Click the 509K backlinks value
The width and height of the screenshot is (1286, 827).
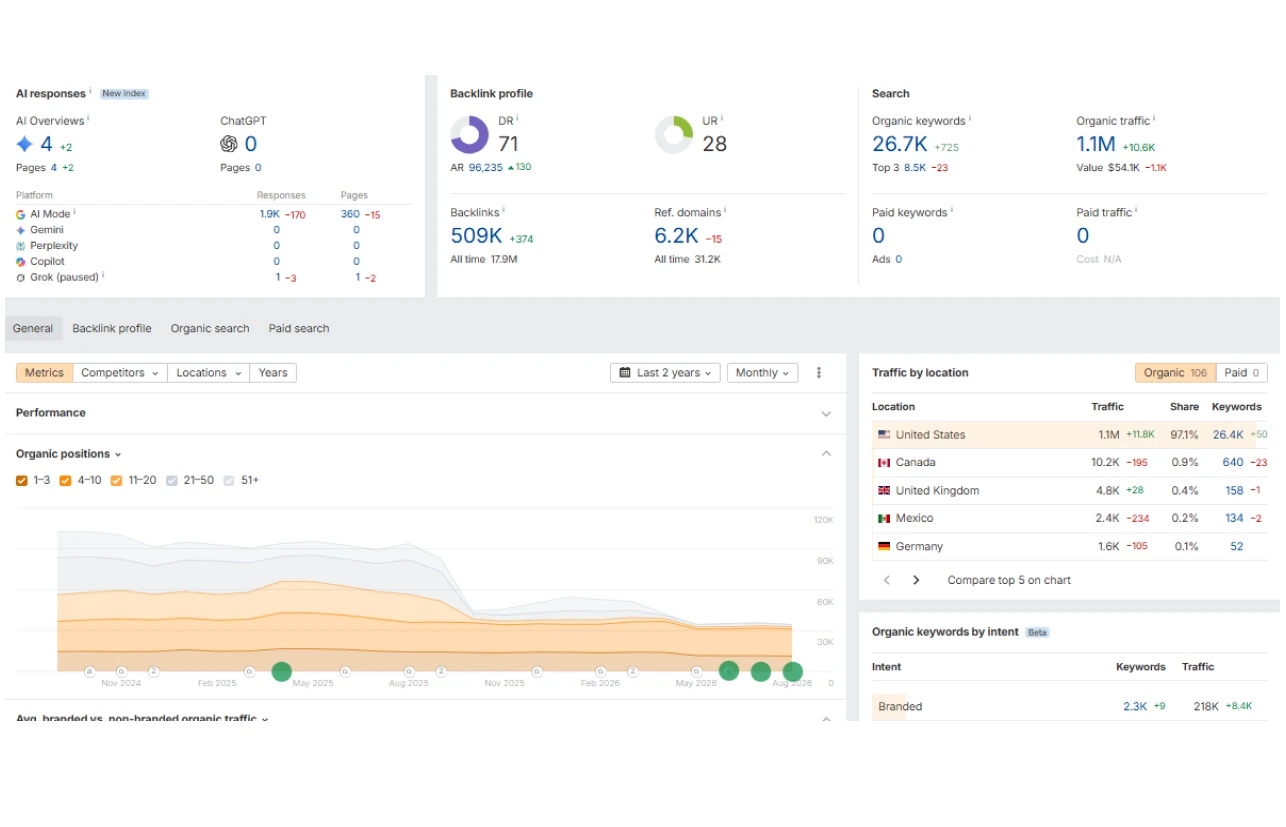(476, 236)
